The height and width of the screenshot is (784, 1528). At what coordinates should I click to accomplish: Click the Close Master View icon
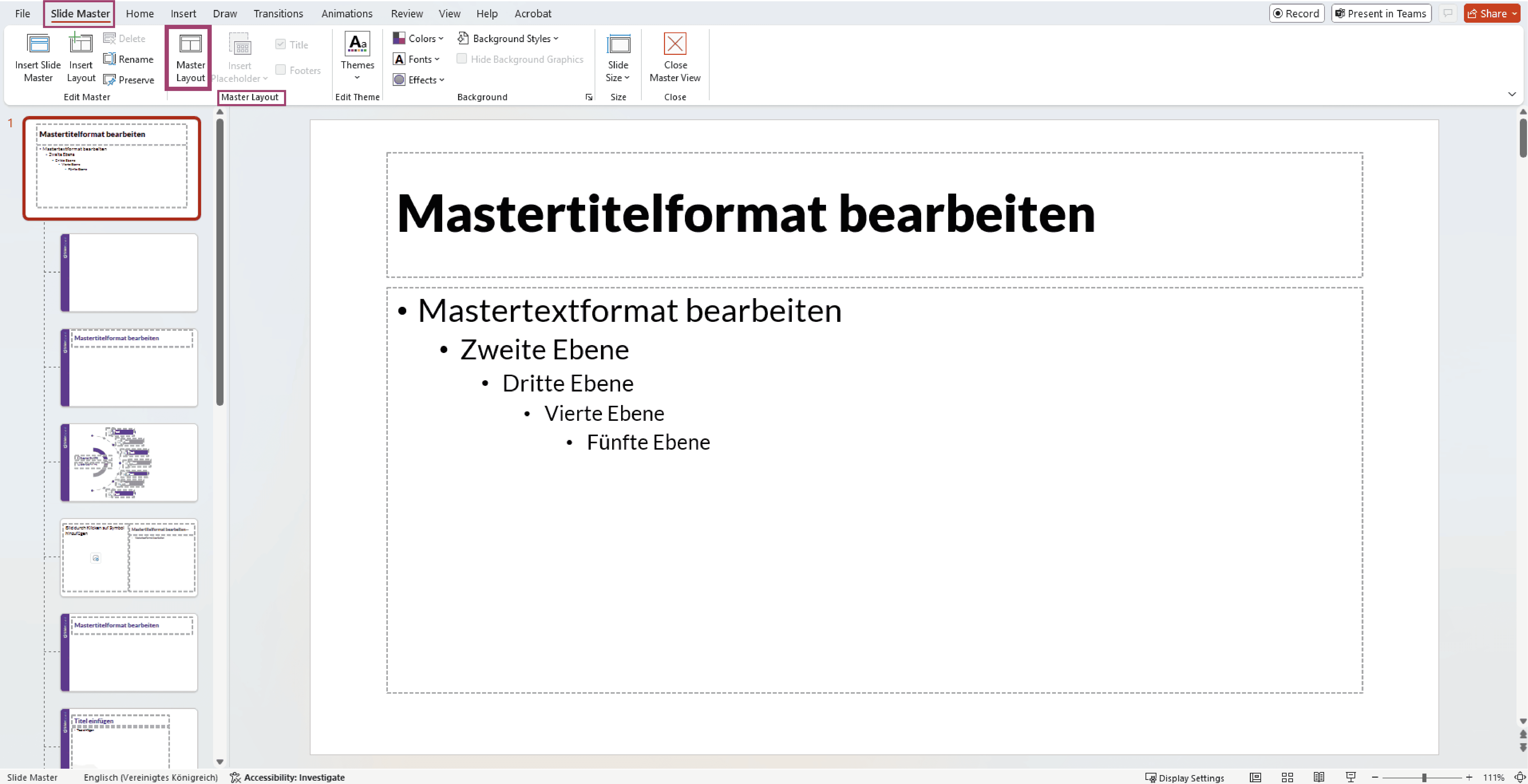click(675, 44)
